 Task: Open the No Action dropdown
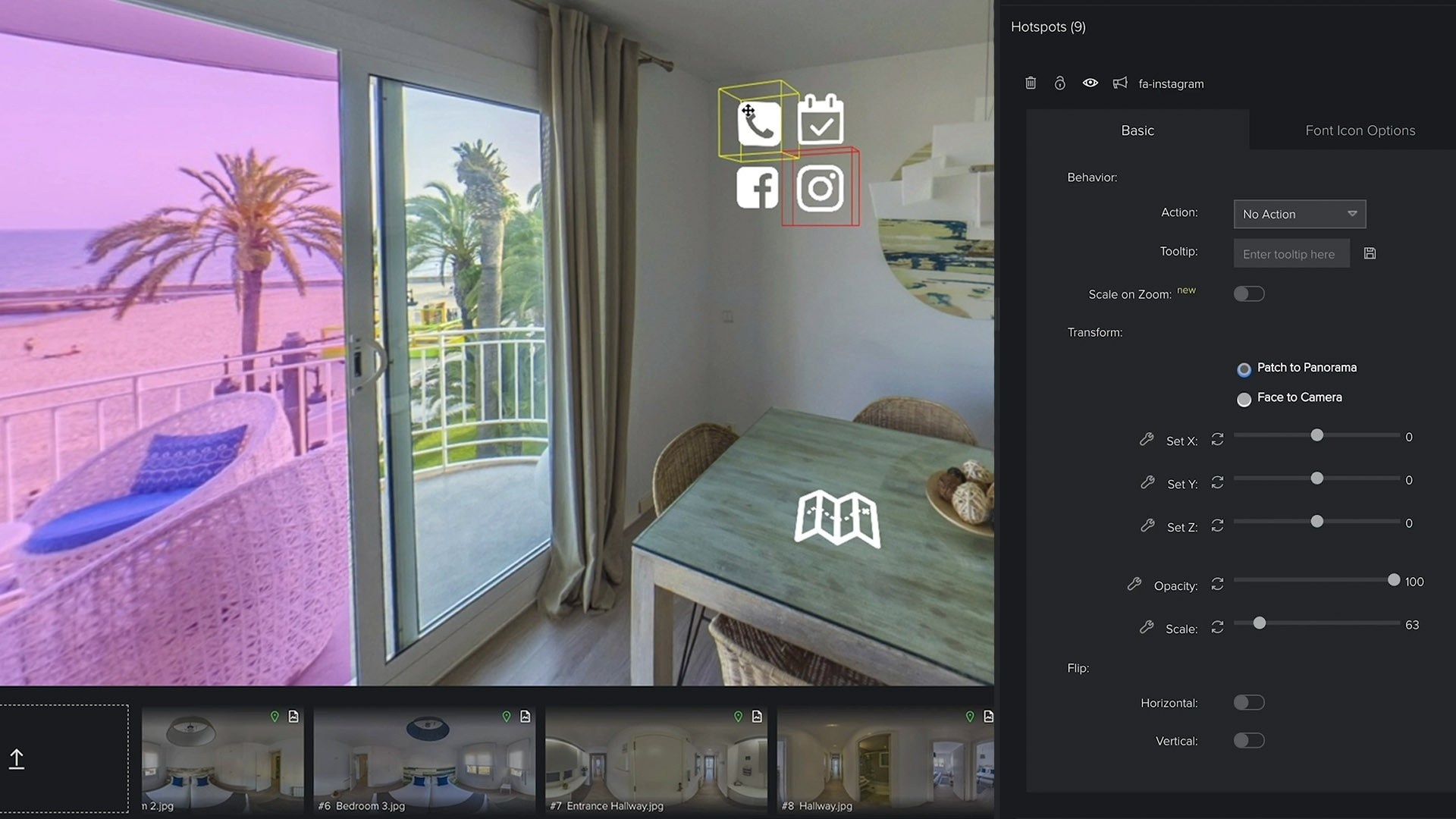[1299, 214]
